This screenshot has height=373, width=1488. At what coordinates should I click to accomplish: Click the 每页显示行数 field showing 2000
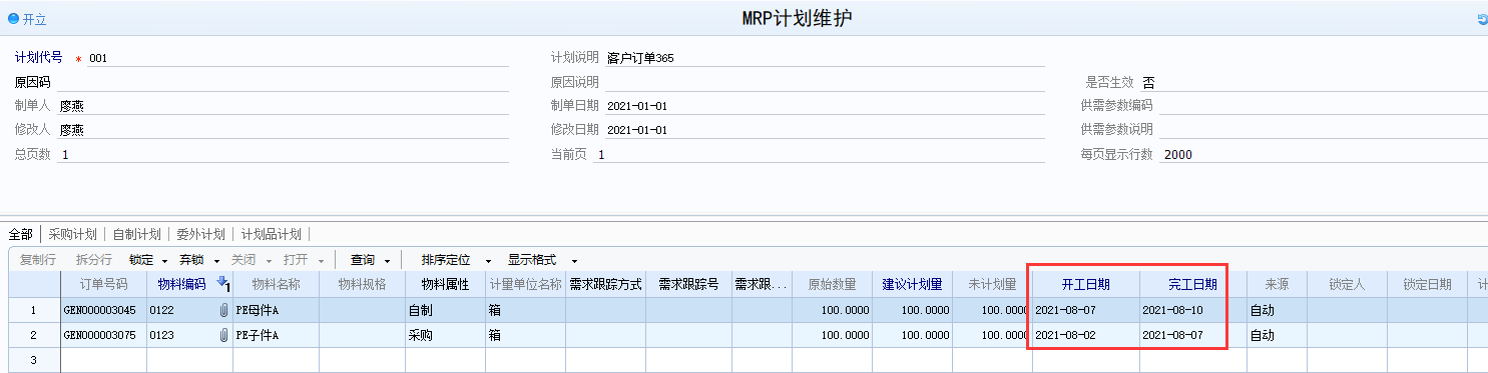tap(1322, 155)
